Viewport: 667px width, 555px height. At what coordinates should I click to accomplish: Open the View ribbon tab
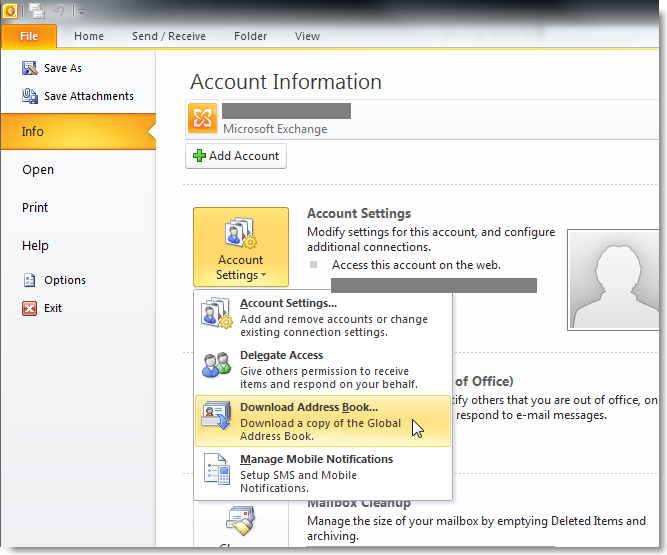click(x=307, y=36)
